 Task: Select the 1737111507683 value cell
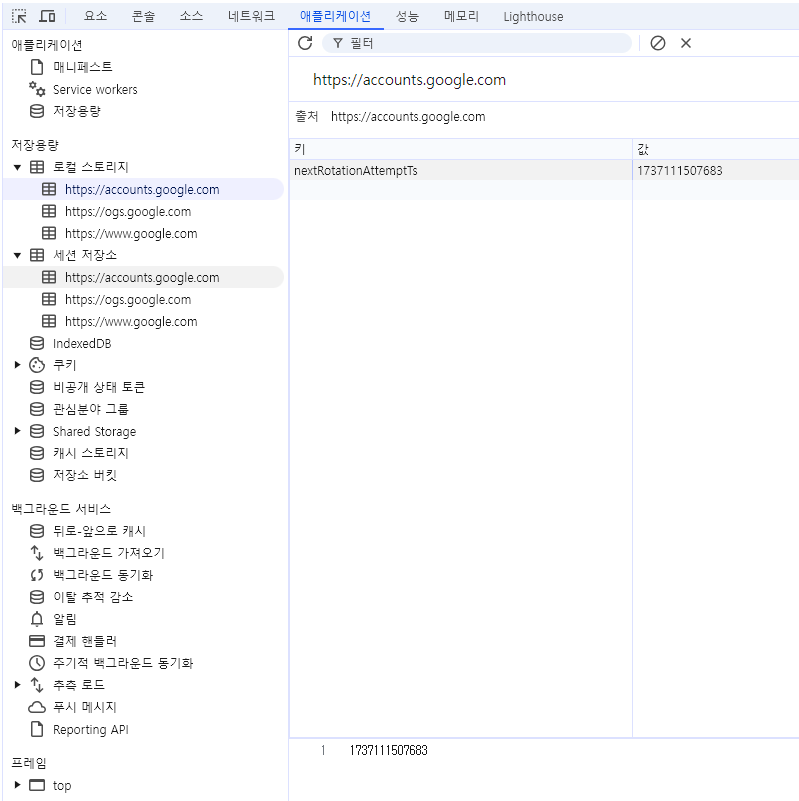point(716,171)
